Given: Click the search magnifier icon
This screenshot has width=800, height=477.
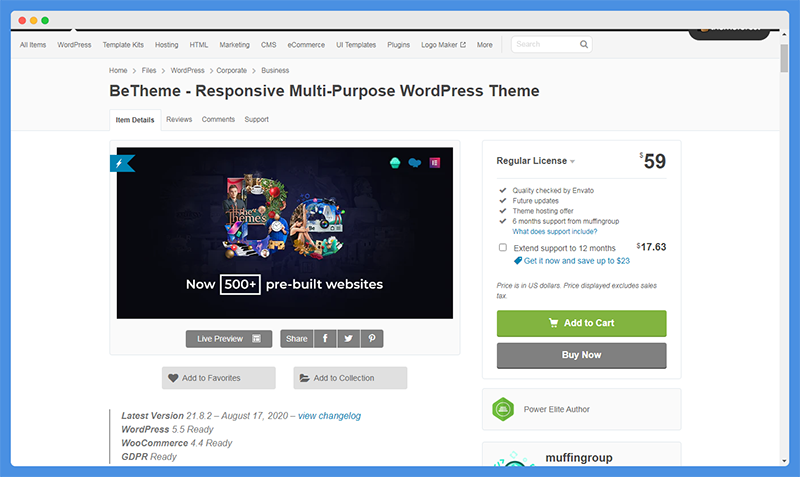Looking at the screenshot, I should [584, 44].
